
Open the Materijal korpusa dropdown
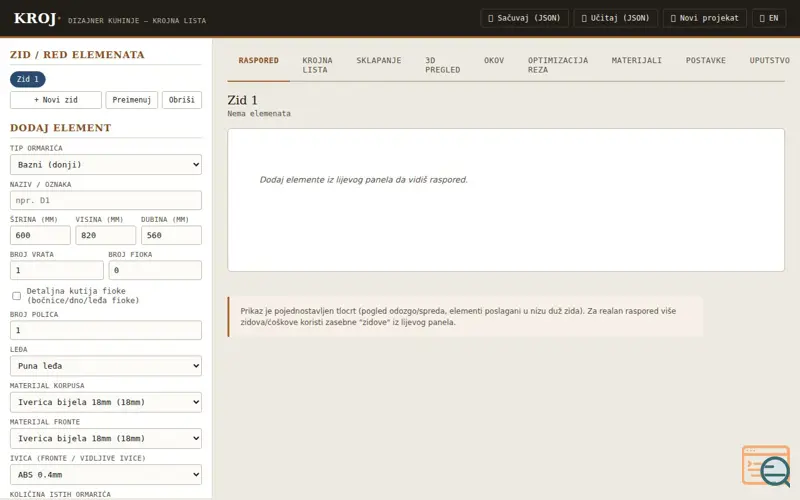pyautogui.click(x=106, y=402)
